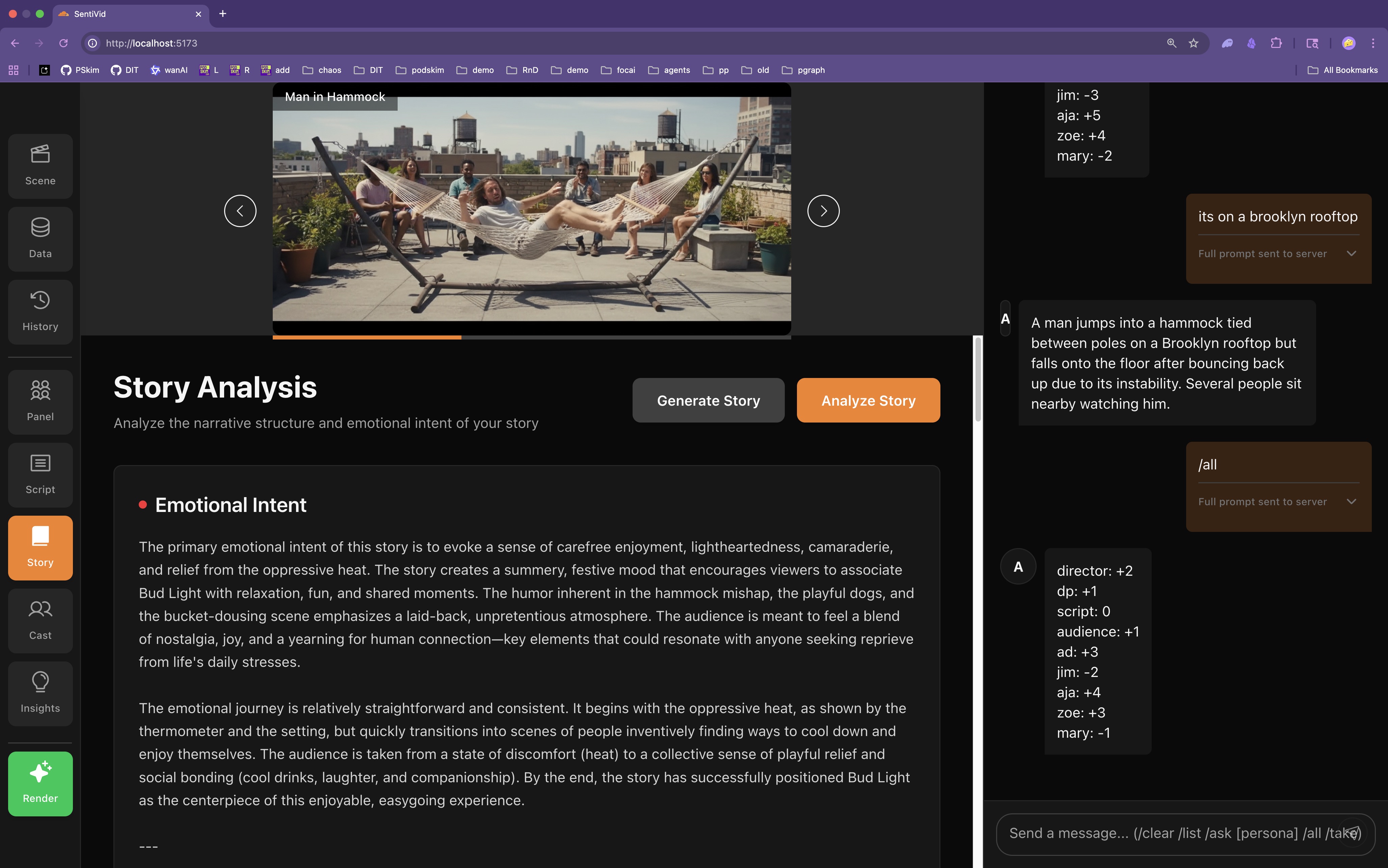The image size is (1388, 868).
Task: Bookmark this page with star icon
Action: pos(1194,43)
